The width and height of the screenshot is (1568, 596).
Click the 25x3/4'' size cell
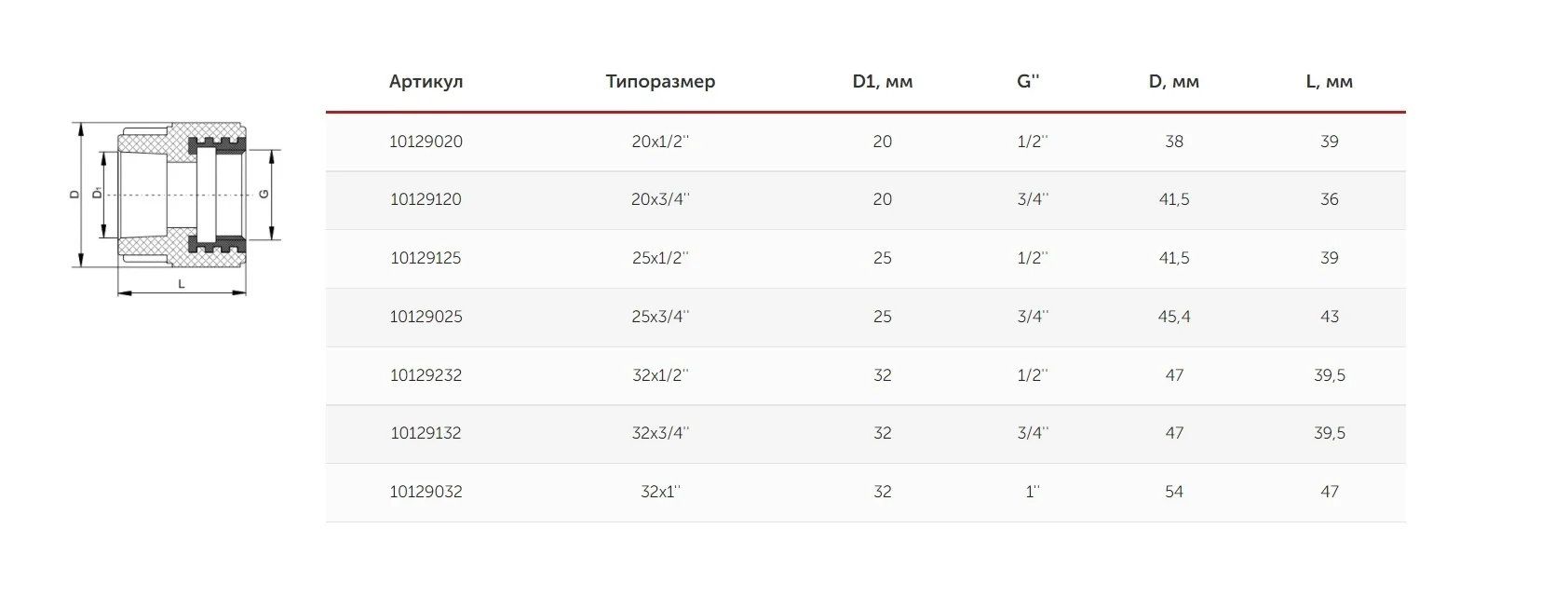click(660, 317)
